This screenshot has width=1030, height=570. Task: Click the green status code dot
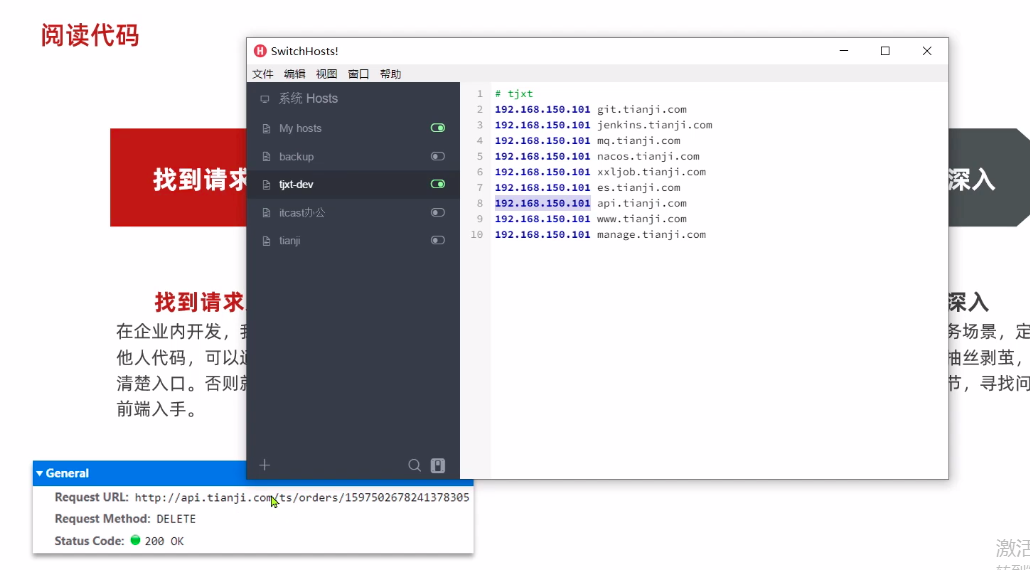pos(135,540)
